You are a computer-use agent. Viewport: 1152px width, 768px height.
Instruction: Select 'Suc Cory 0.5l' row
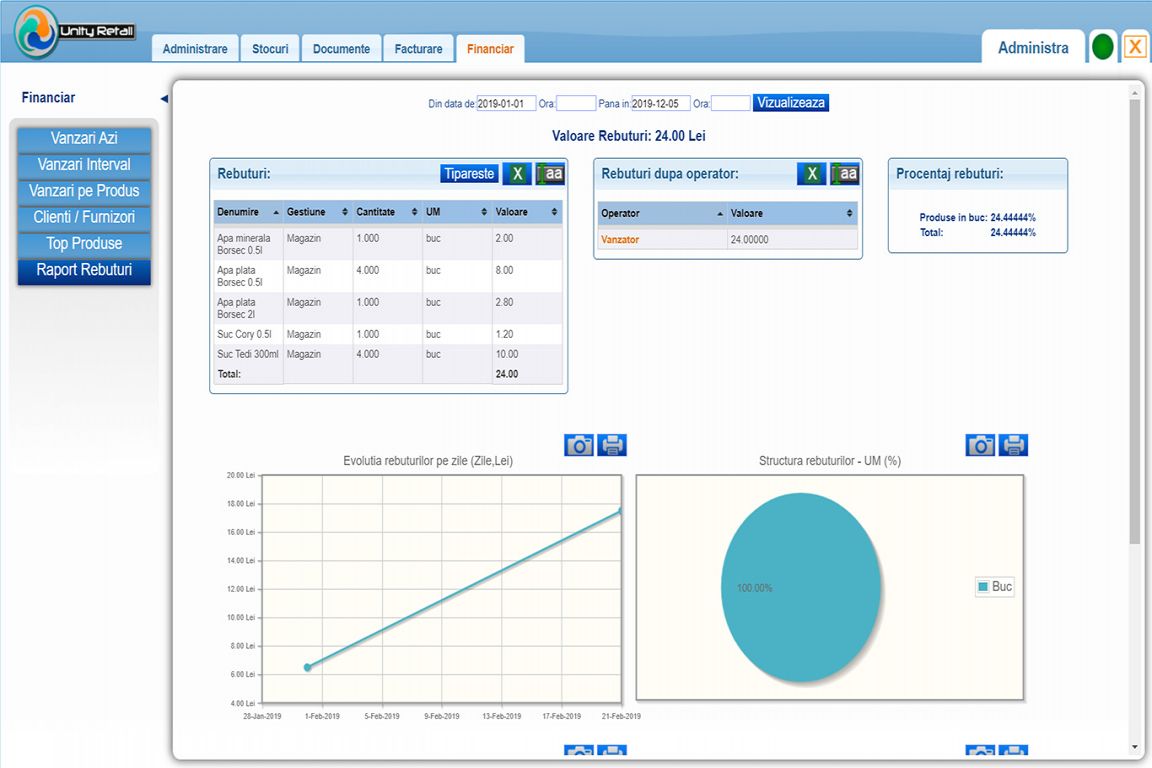tap(388, 334)
